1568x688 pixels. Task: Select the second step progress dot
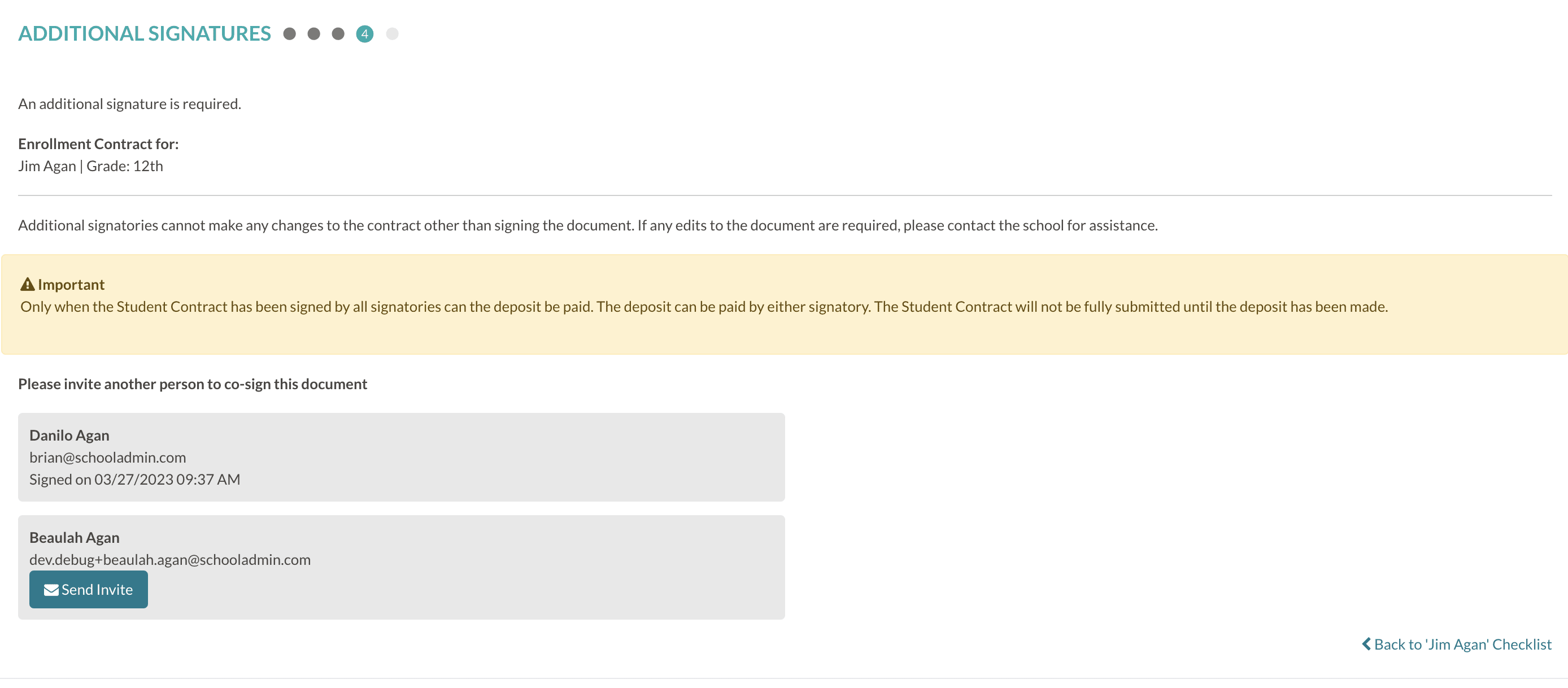[313, 34]
